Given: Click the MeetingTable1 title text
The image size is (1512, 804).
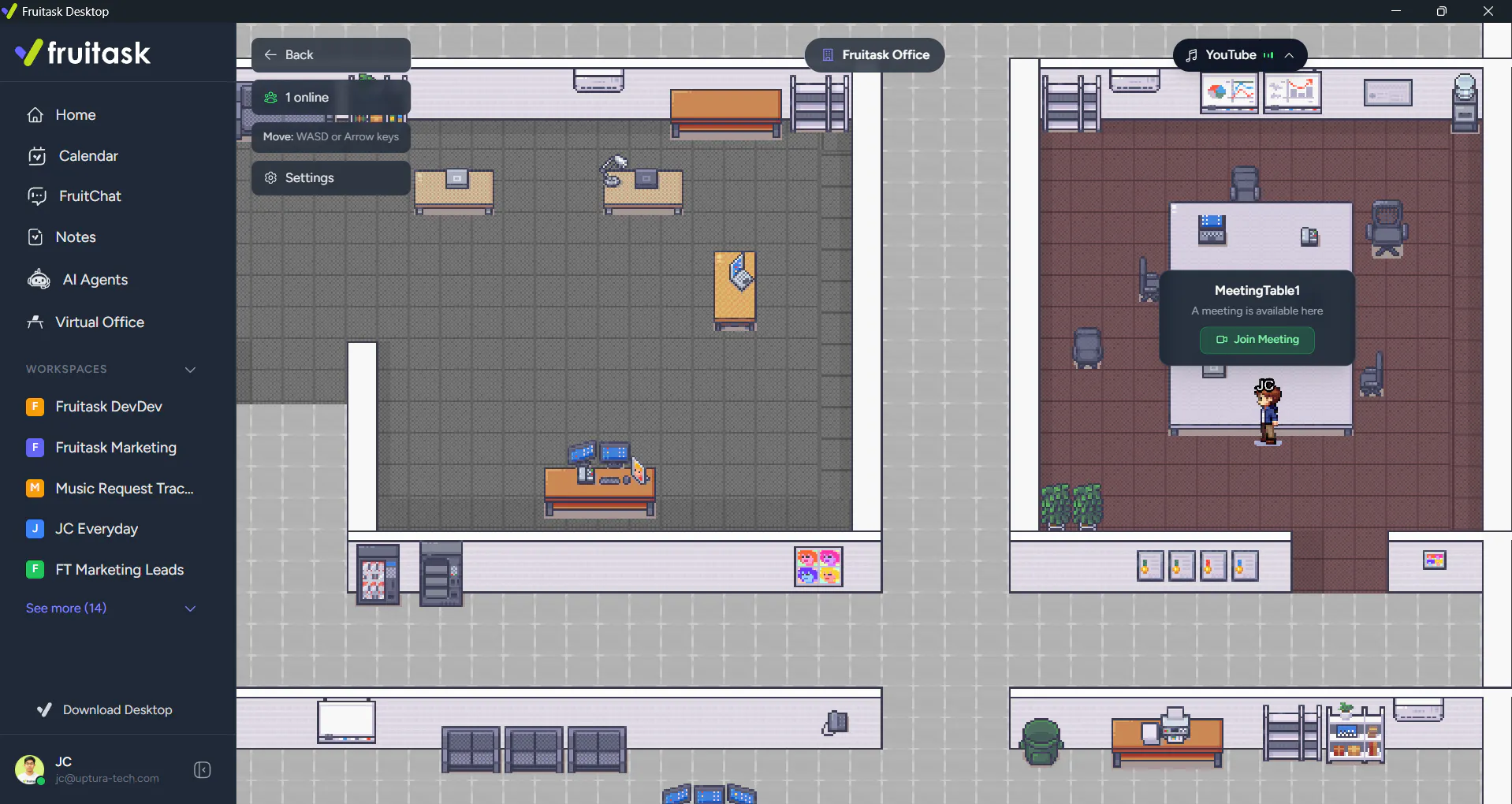Looking at the screenshot, I should [x=1257, y=291].
